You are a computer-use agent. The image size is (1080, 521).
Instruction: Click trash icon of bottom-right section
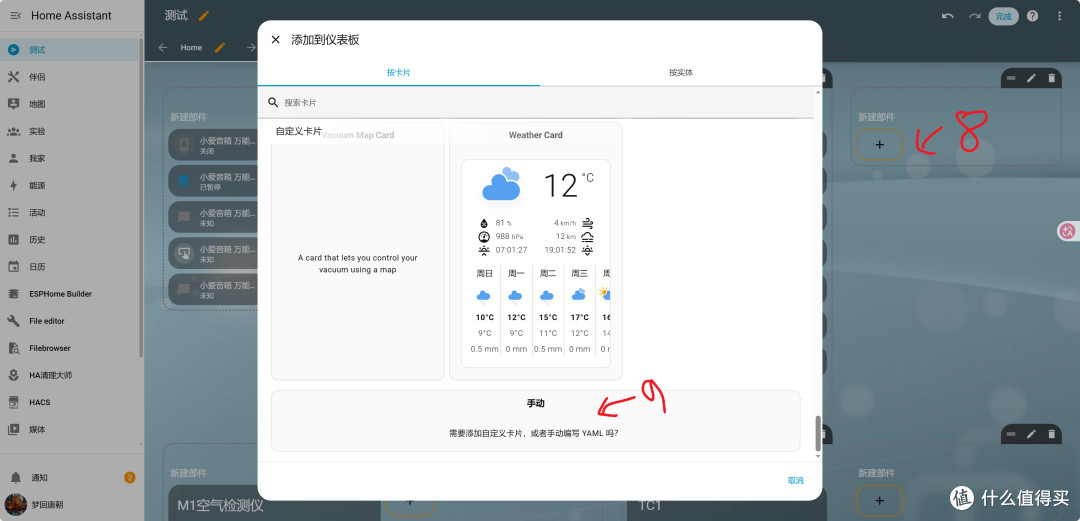tap(1051, 434)
